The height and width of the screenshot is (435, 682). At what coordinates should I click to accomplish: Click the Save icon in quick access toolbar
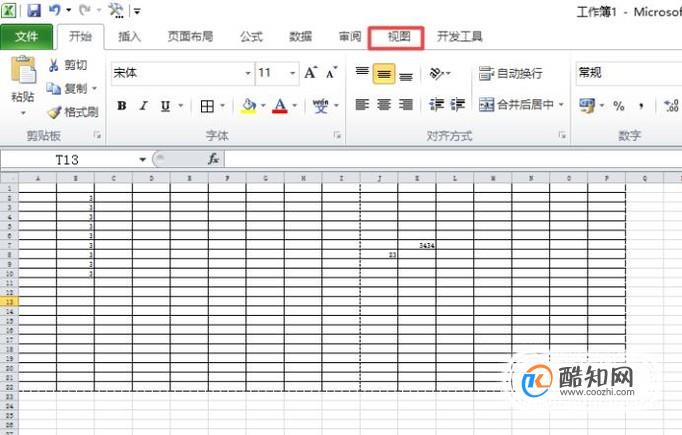(x=33, y=10)
